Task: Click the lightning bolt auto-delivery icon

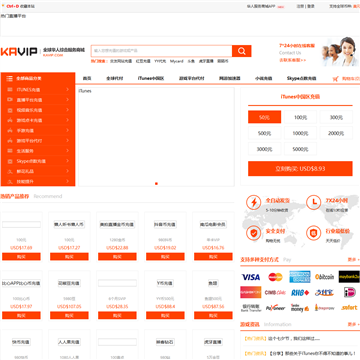Action: click(x=254, y=202)
